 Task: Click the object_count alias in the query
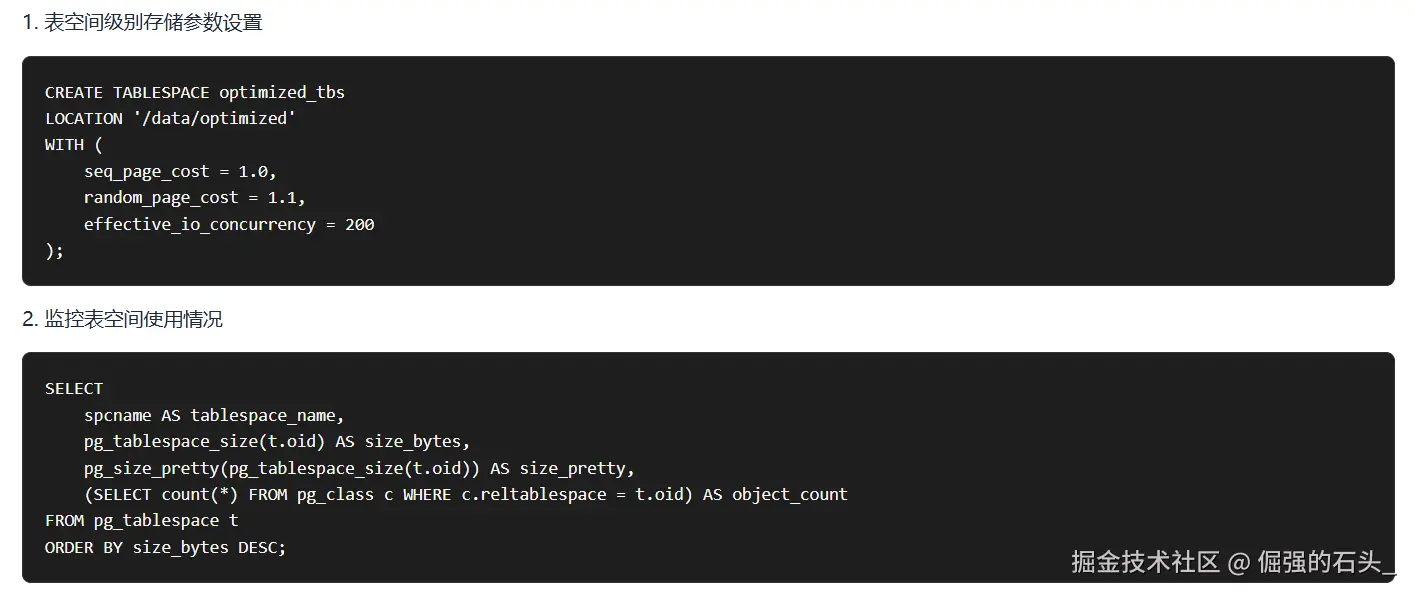[x=789, y=494]
